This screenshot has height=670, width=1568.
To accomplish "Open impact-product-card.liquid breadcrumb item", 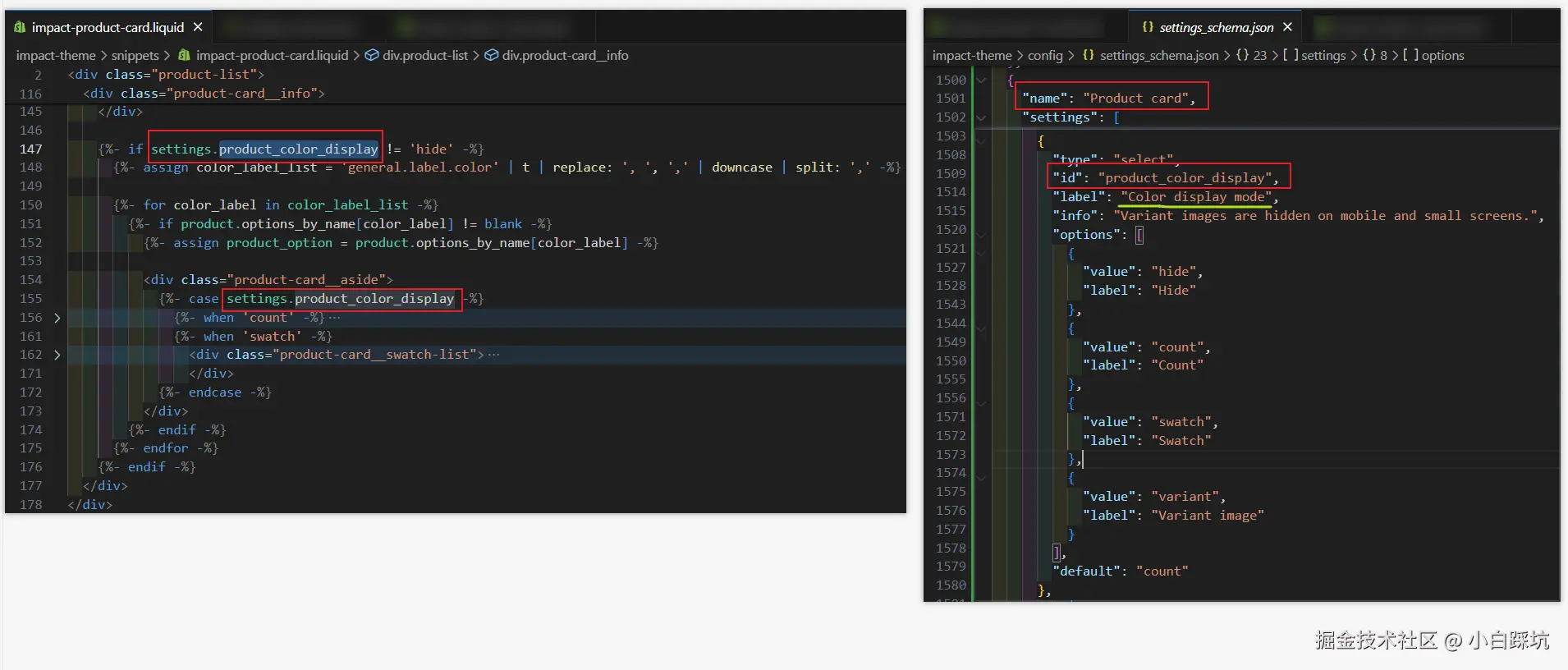I will 272,55.
